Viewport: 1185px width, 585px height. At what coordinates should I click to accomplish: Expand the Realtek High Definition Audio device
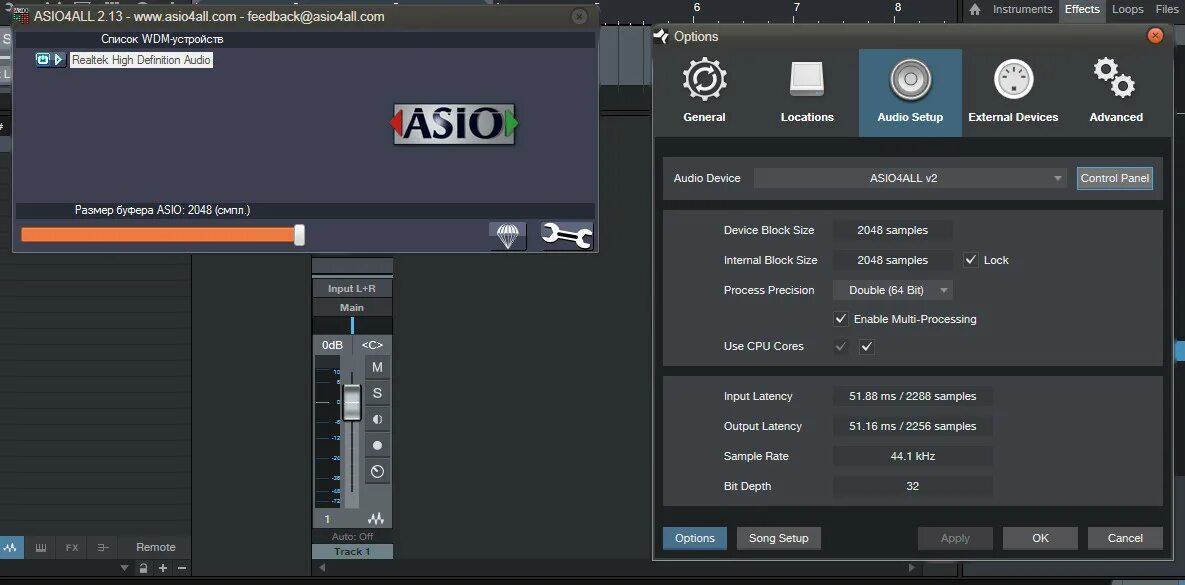[59, 60]
